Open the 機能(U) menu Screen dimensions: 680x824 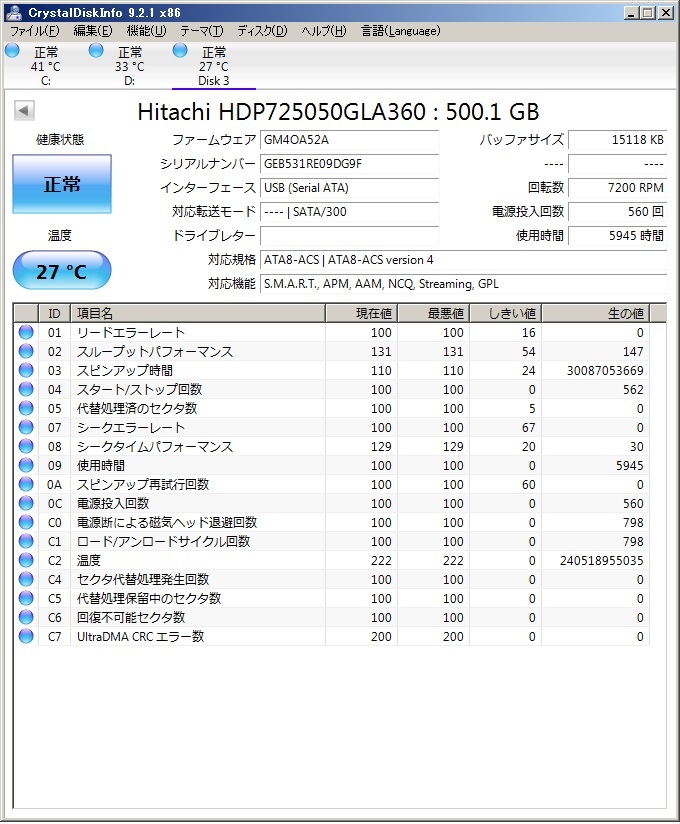tap(146, 31)
